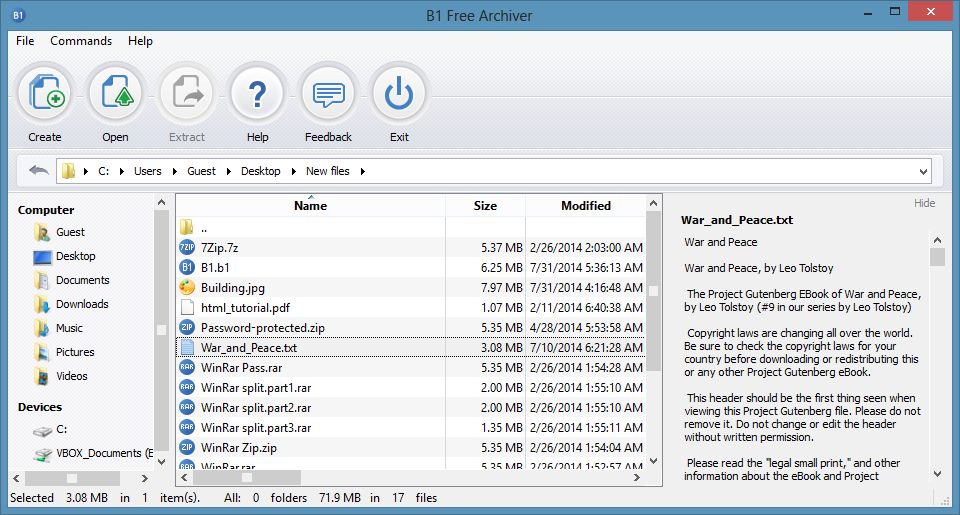The height and width of the screenshot is (515, 960).
Task: Open Help with the question mark icon
Action: [x=257, y=94]
